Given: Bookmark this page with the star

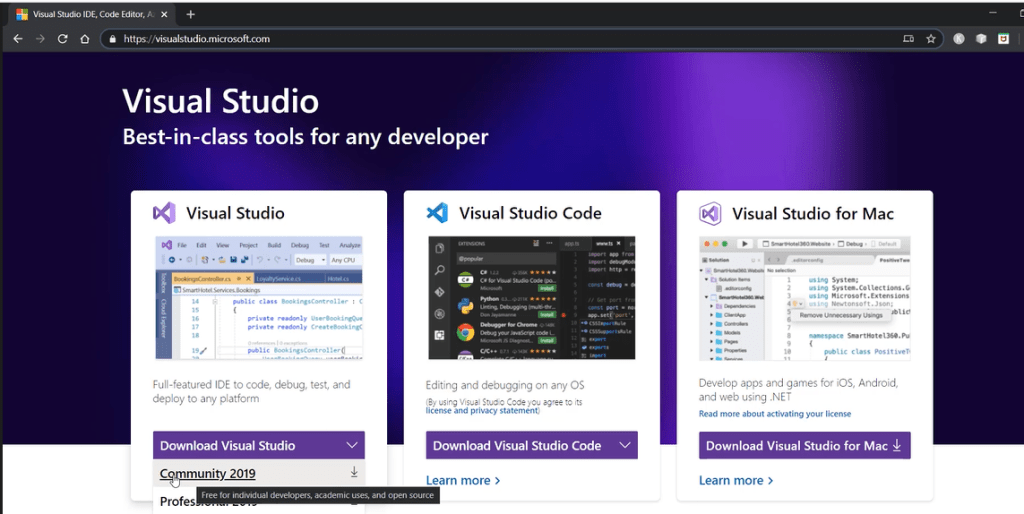Looking at the screenshot, I should pyautogui.click(x=931, y=39).
